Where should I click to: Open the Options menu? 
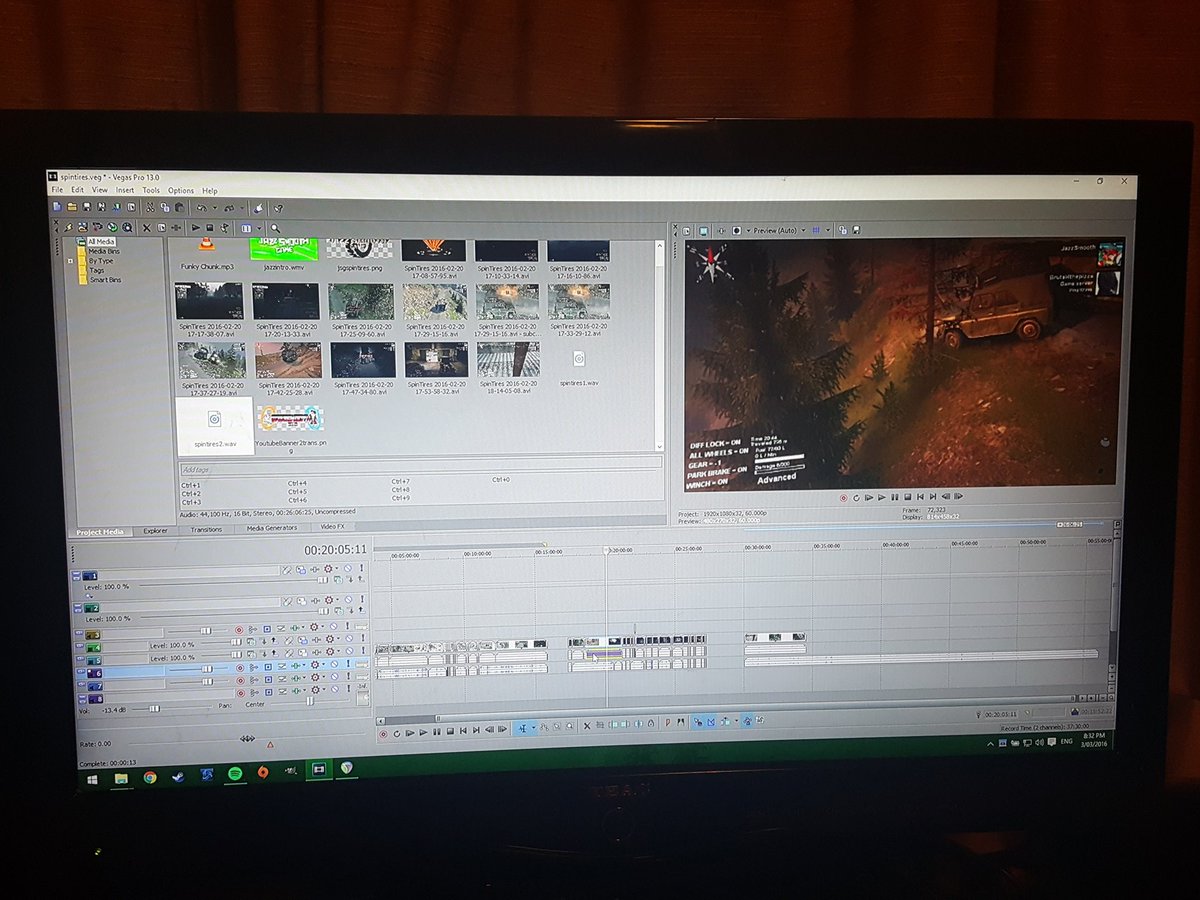click(181, 190)
